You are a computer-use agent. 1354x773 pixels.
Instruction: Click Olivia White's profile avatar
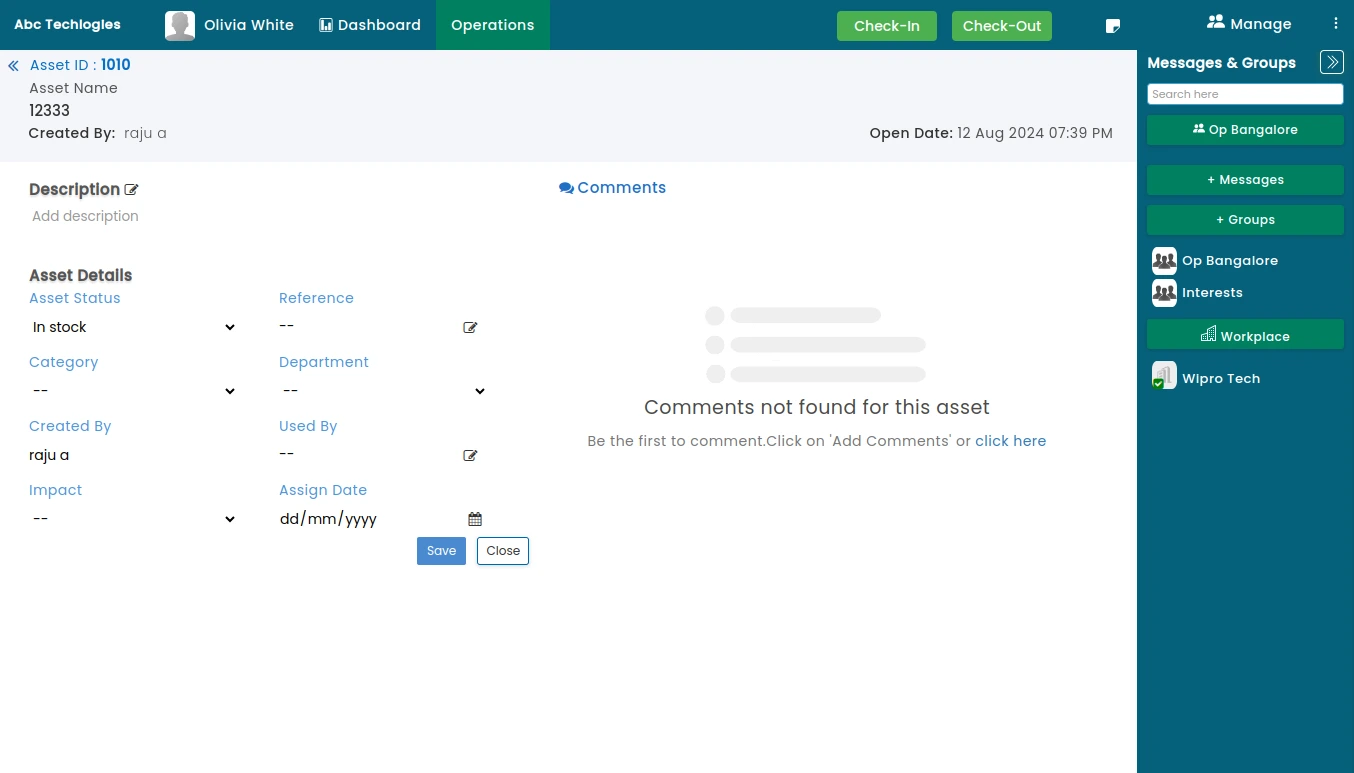point(180,26)
